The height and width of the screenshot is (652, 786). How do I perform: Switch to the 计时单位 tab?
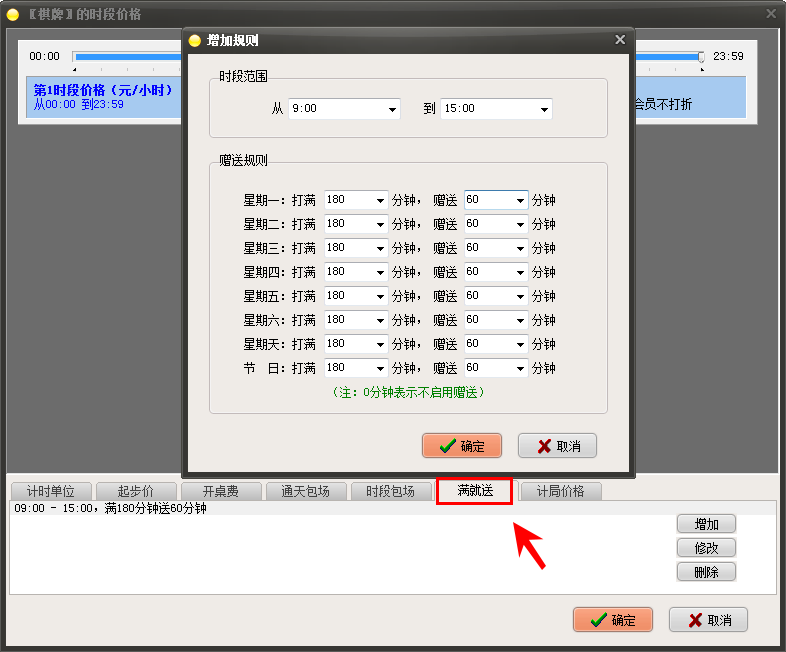(x=51, y=491)
